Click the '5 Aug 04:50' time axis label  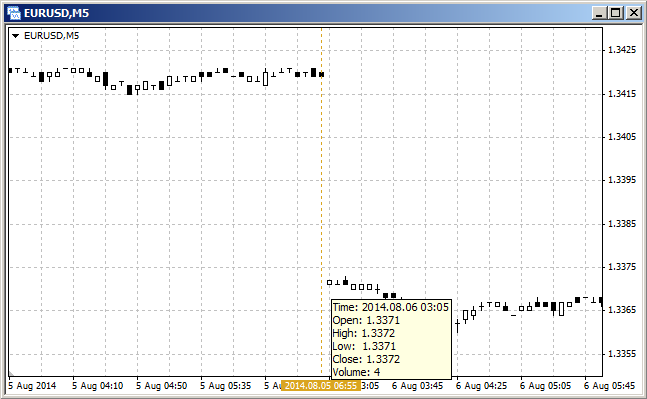pos(161,386)
